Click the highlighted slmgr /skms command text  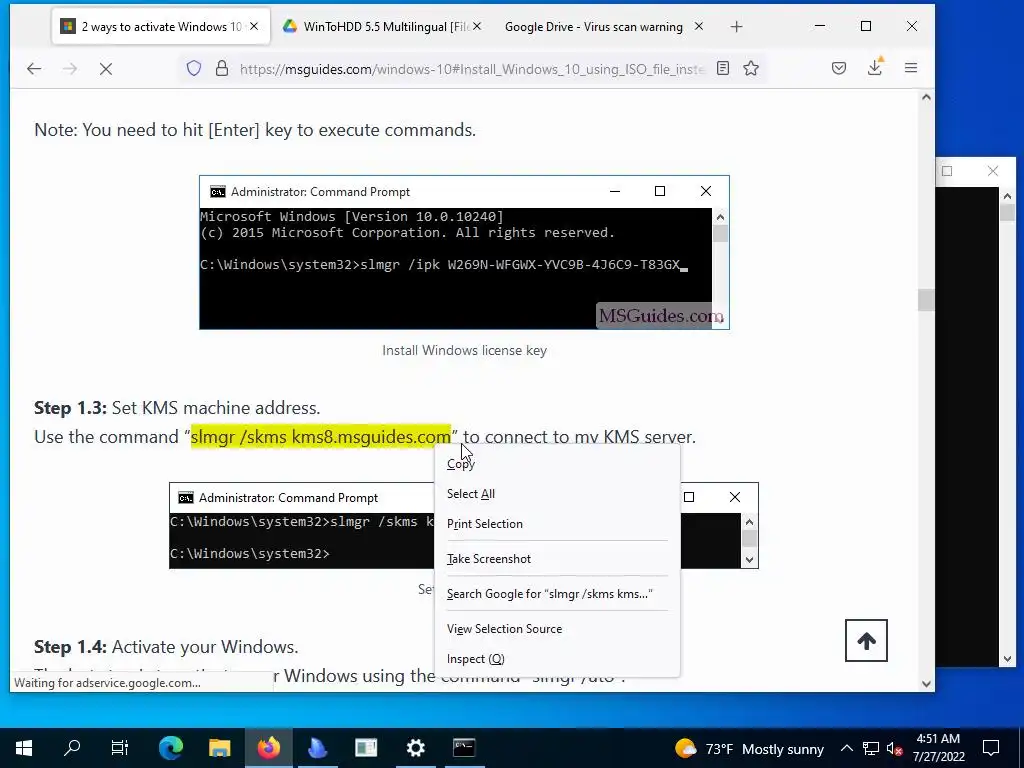coord(321,436)
